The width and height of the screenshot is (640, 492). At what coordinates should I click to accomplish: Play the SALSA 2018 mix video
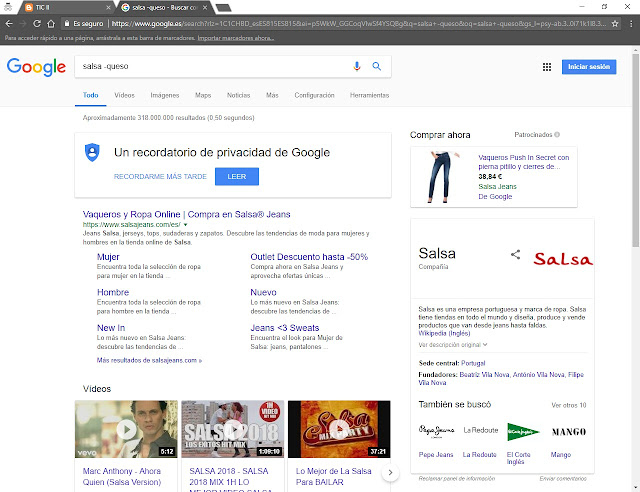[x=233, y=429]
